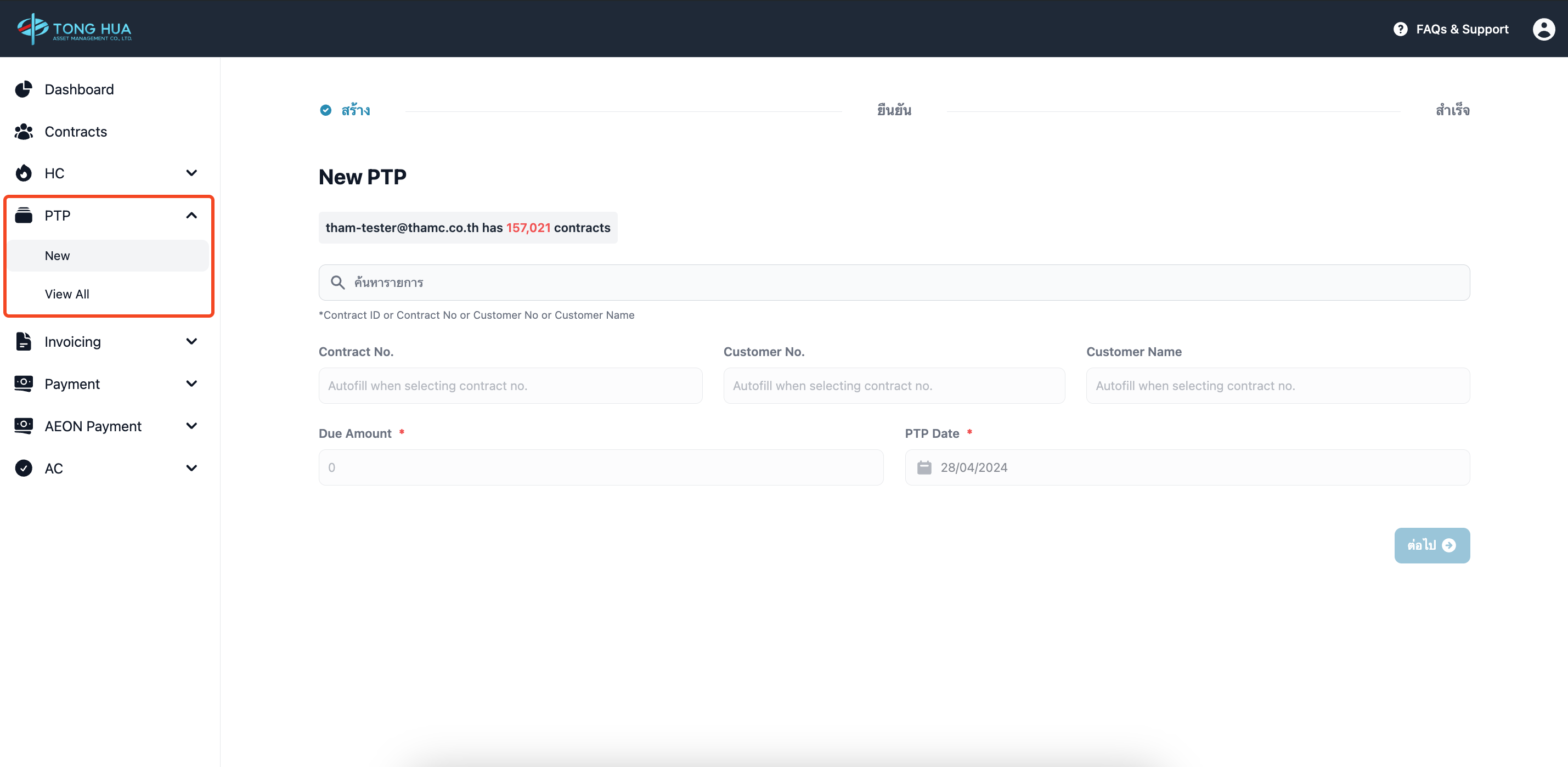Image resolution: width=1568 pixels, height=767 pixels.
Task: Open View All under PTP
Action: click(x=67, y=294)
